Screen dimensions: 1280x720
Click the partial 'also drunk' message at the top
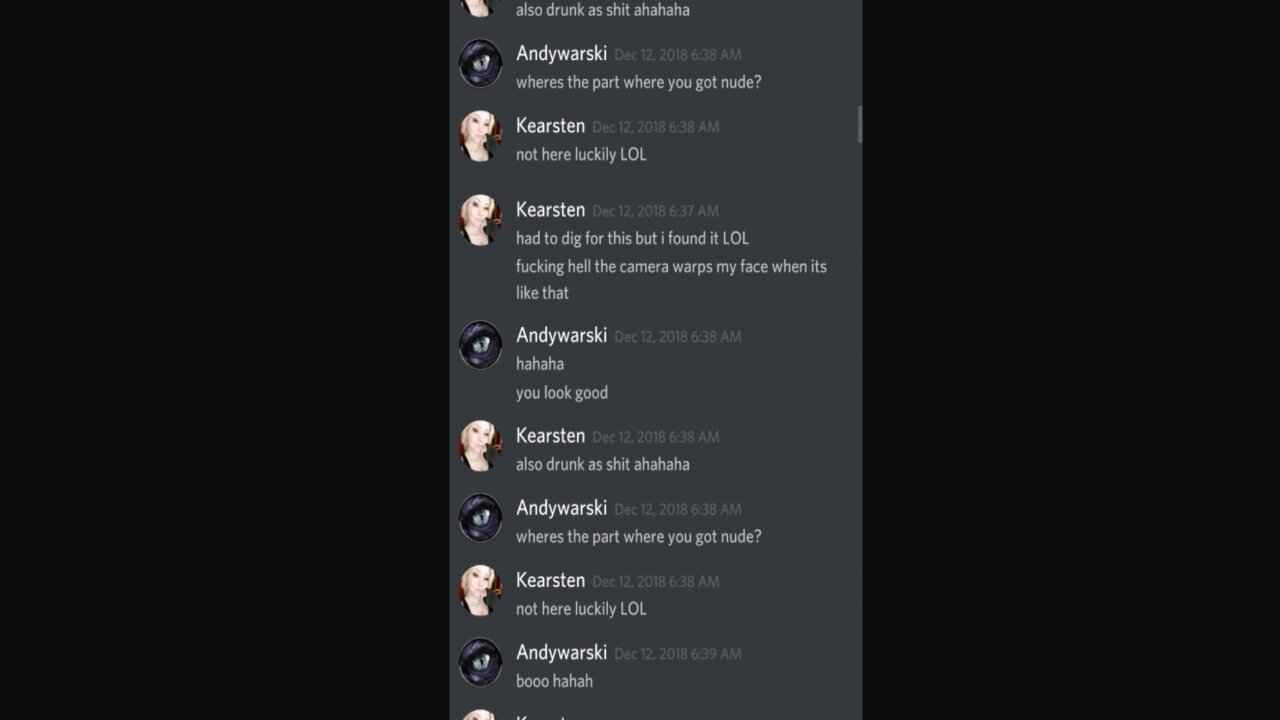click(x=602, y=10)
